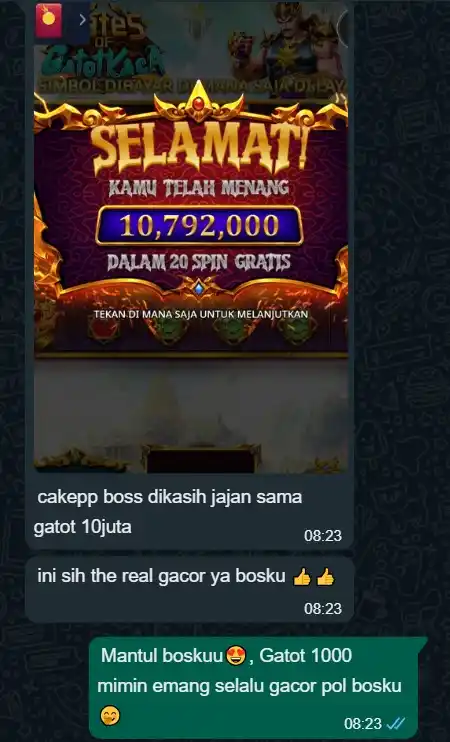Tap 'Tekan di mana saja untuk melanjutkan' text
The image size is (450, 742).
pyautogui.click(x=201, y=314)
